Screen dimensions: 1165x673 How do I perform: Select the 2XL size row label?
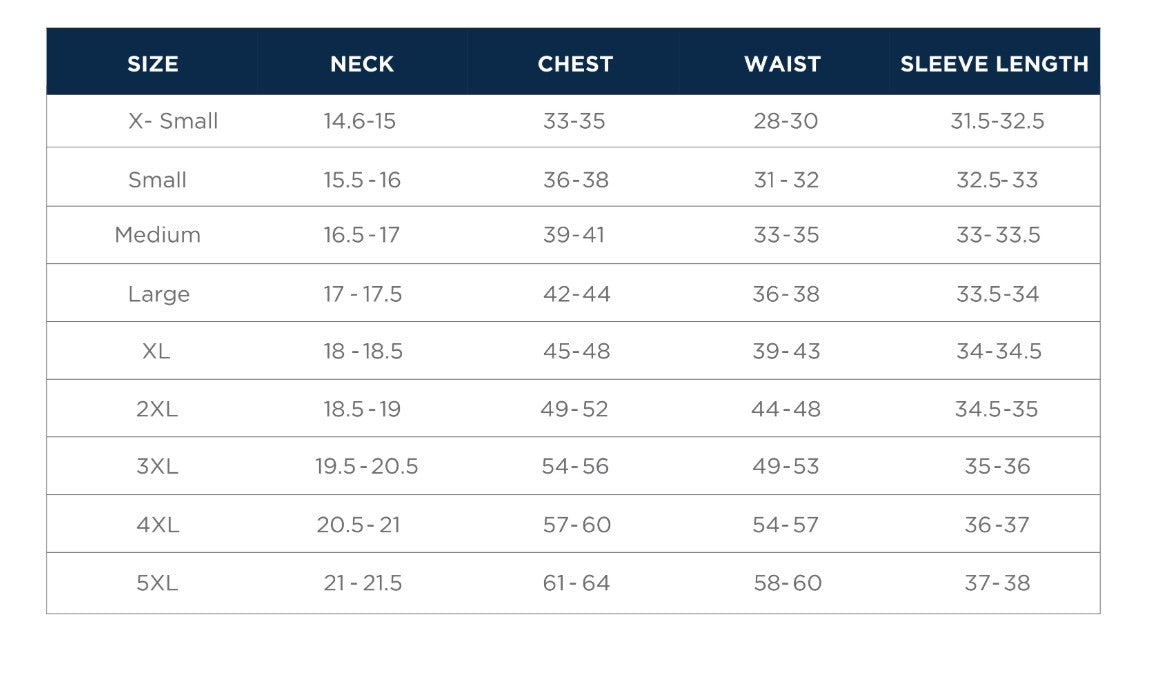tap(157, 409)
